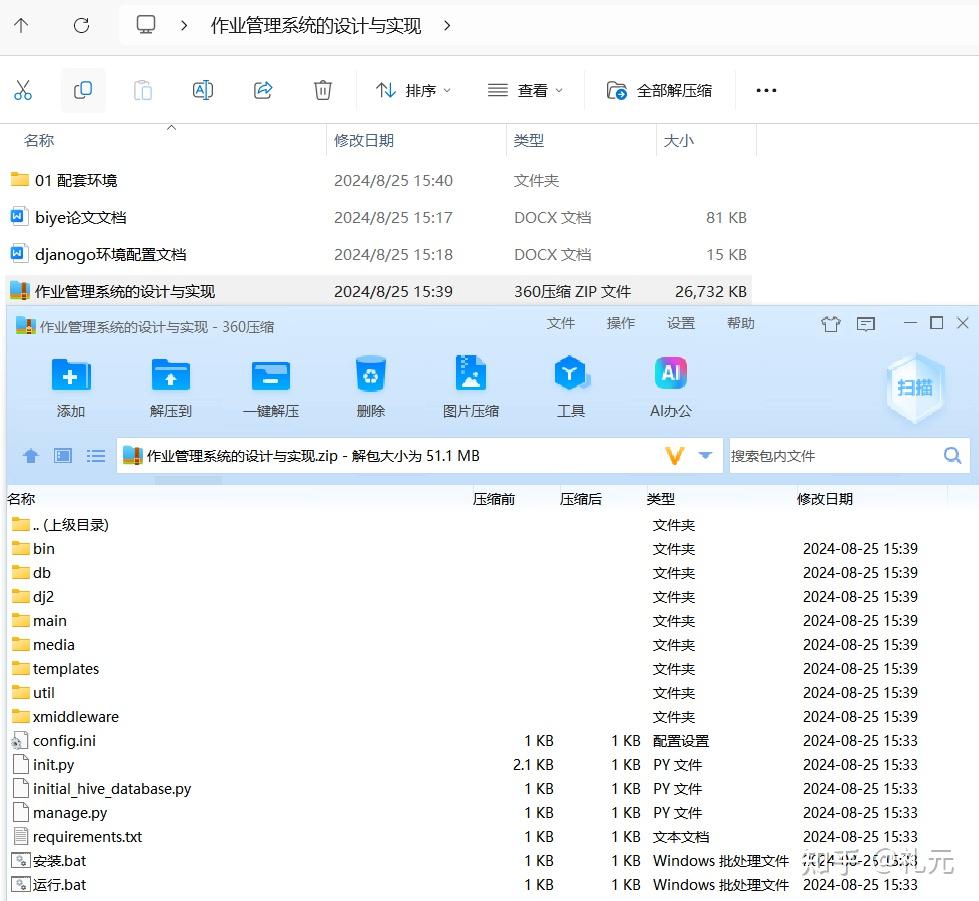Toggle thumbnail view in 360压缩
This screenshot has height=901, width=979.
coord(62,455)
